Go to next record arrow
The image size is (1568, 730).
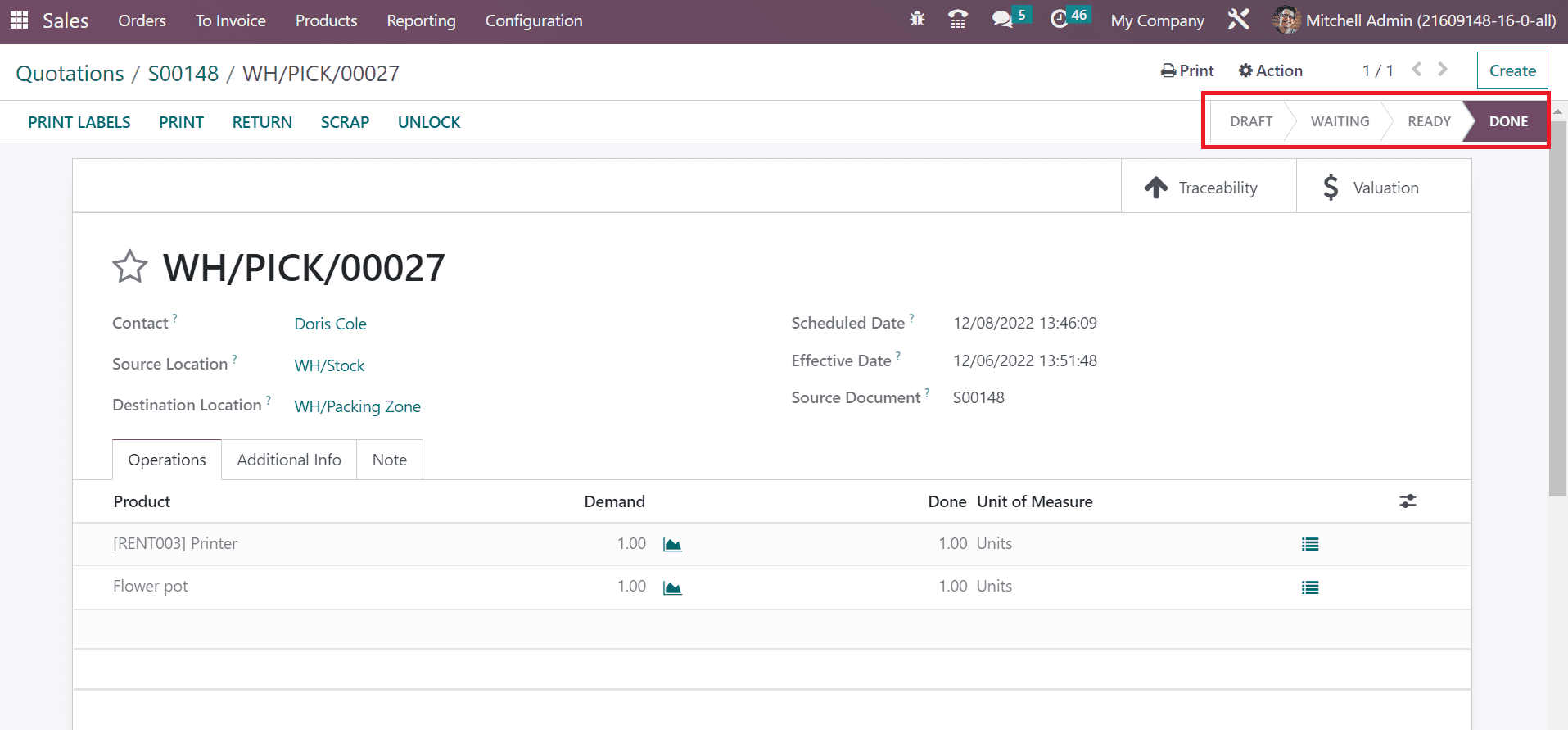point(1443,70)
